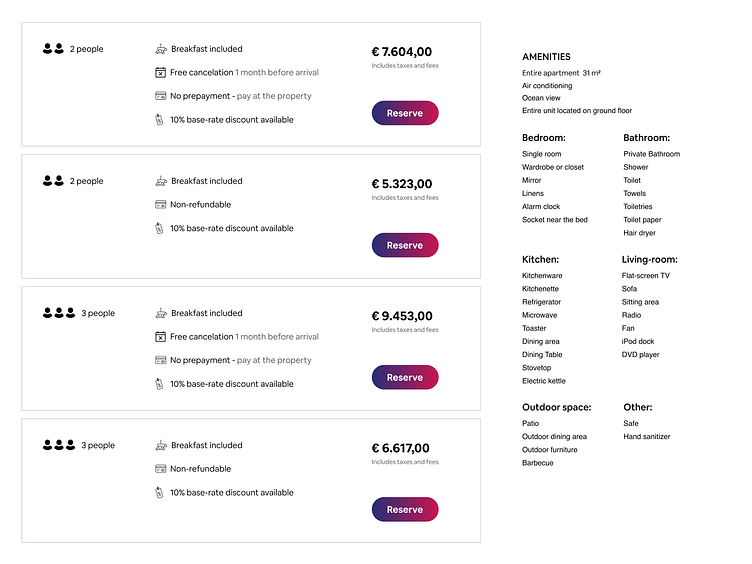Click non-refundable card icon in €5.323,00 offer
752x564 pixels.
(160, 204)
